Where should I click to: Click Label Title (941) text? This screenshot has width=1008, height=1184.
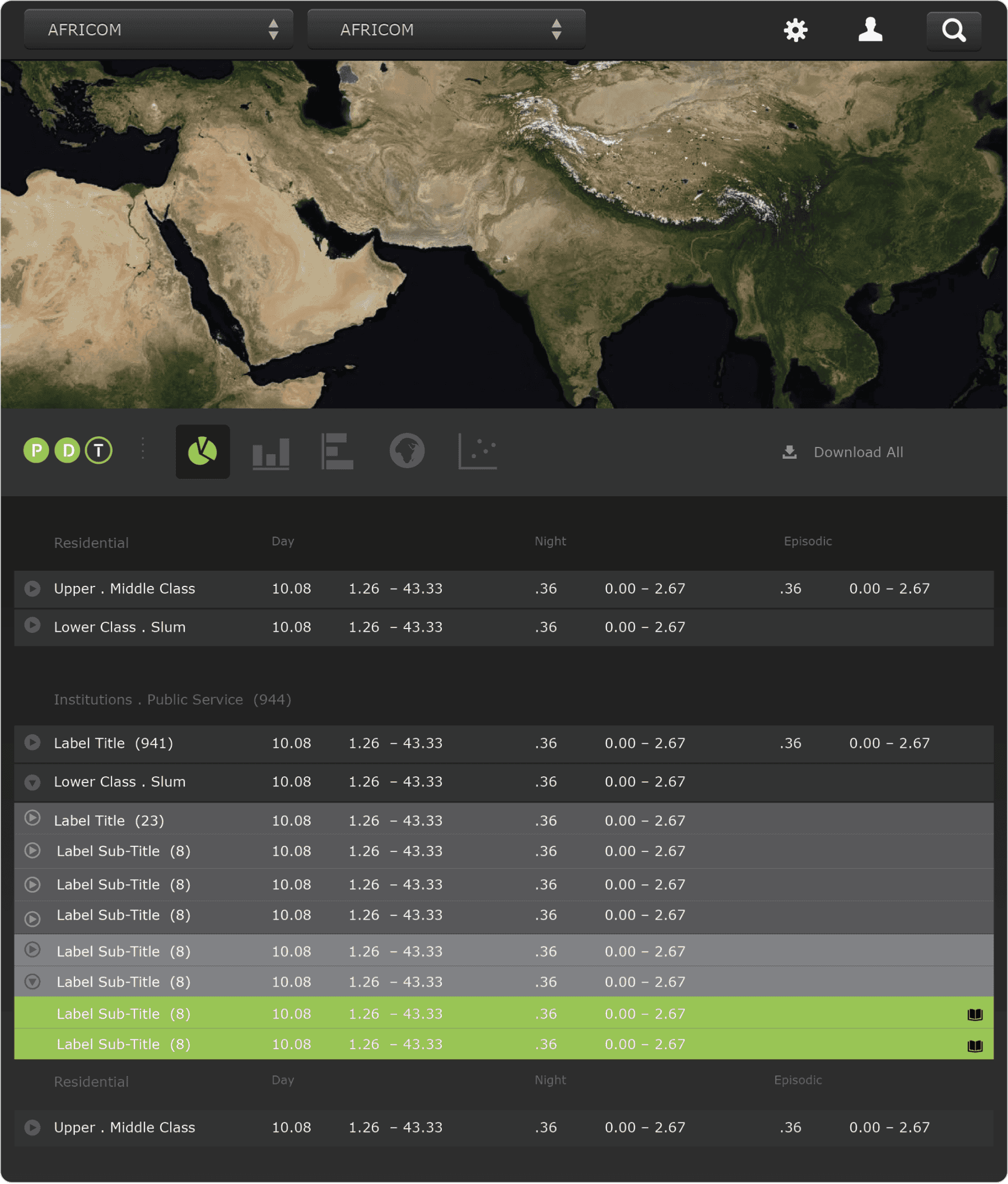113,743
